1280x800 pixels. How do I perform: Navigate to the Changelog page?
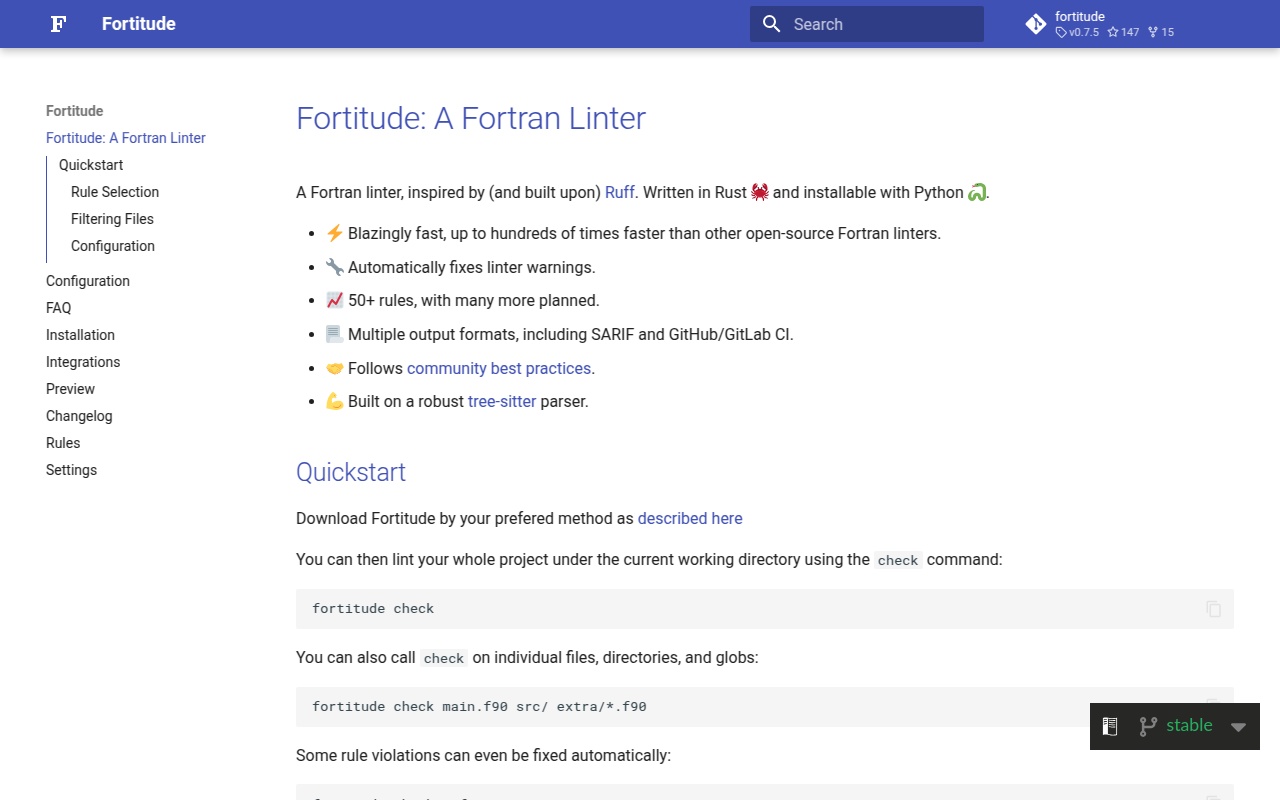[x=79, y=416]
